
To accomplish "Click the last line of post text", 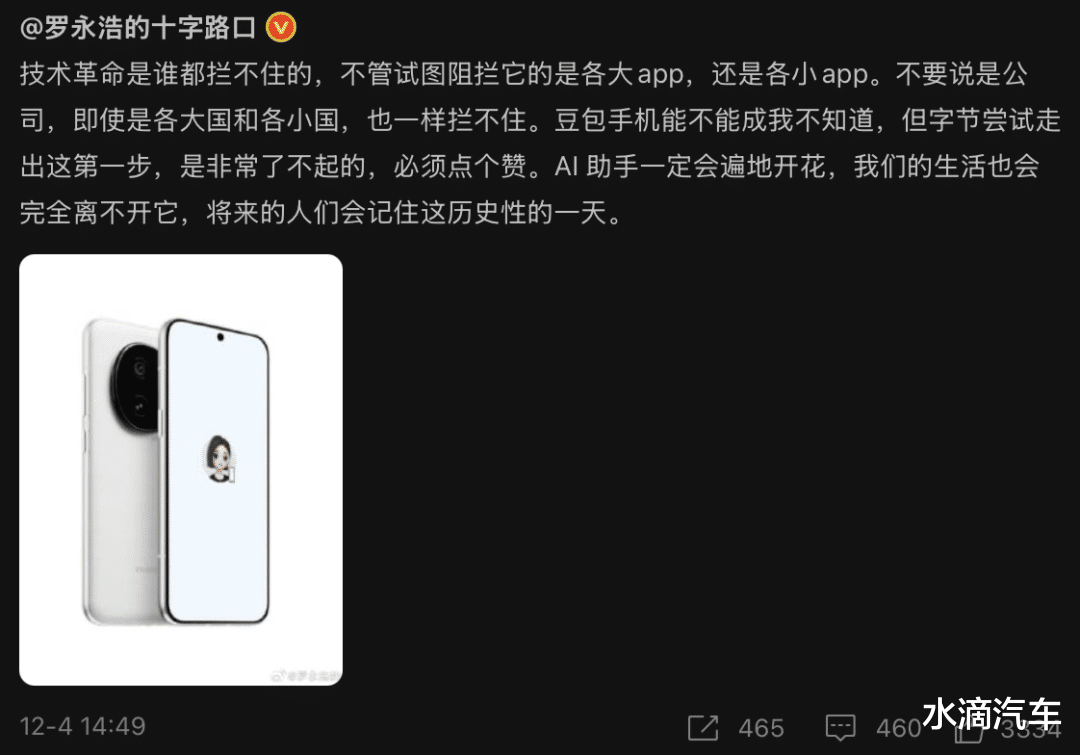I will pos(321,213).
